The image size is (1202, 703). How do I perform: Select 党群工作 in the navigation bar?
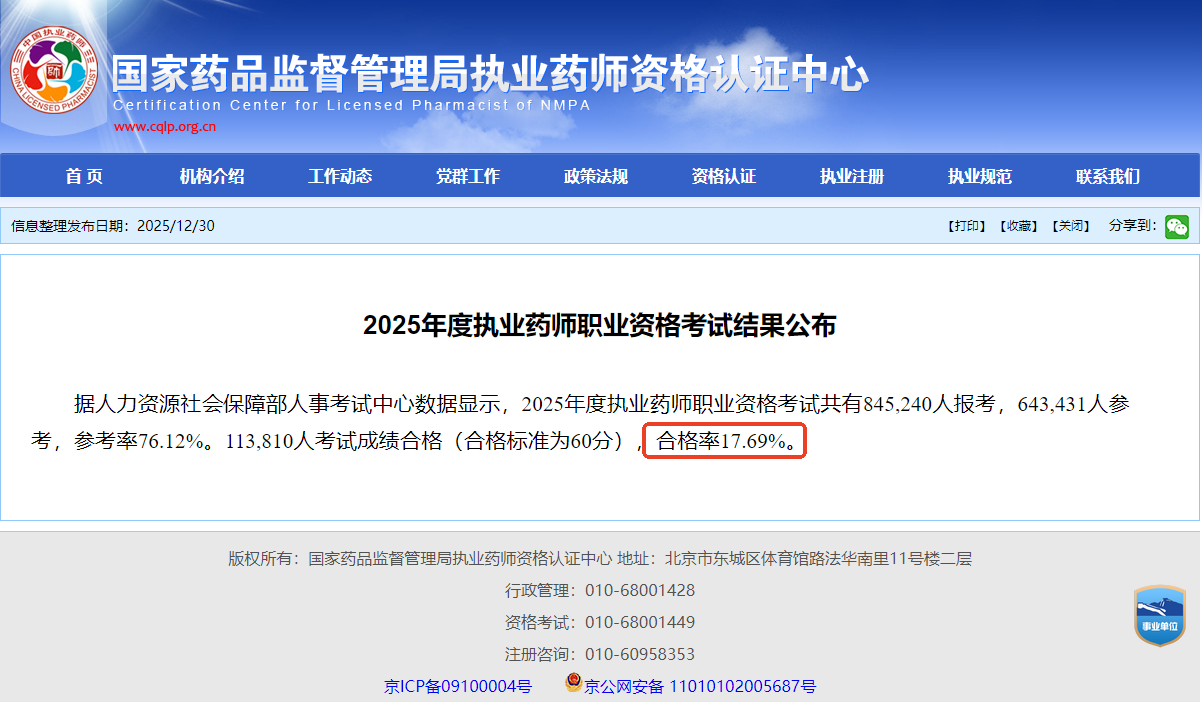point(468,177)
